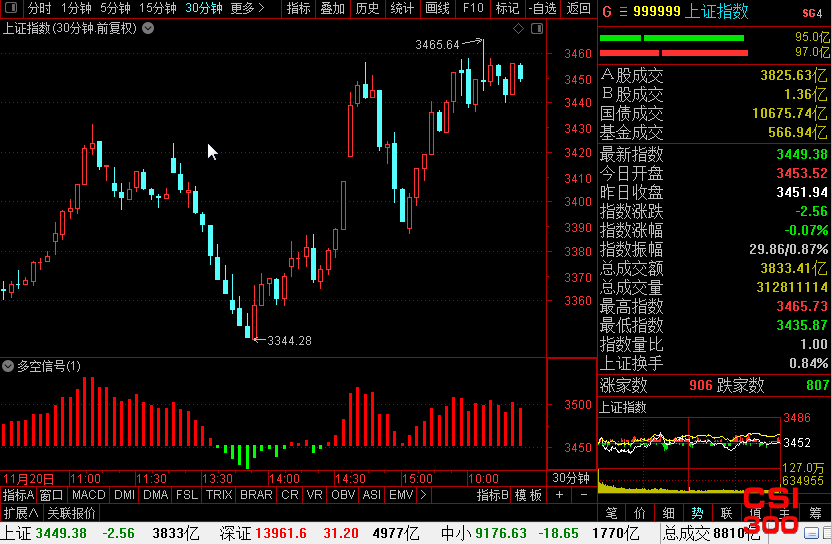The width and height of the screenshot is (832, 544).
Task: Open the 模板 template tab
Action: click(528, 495)
